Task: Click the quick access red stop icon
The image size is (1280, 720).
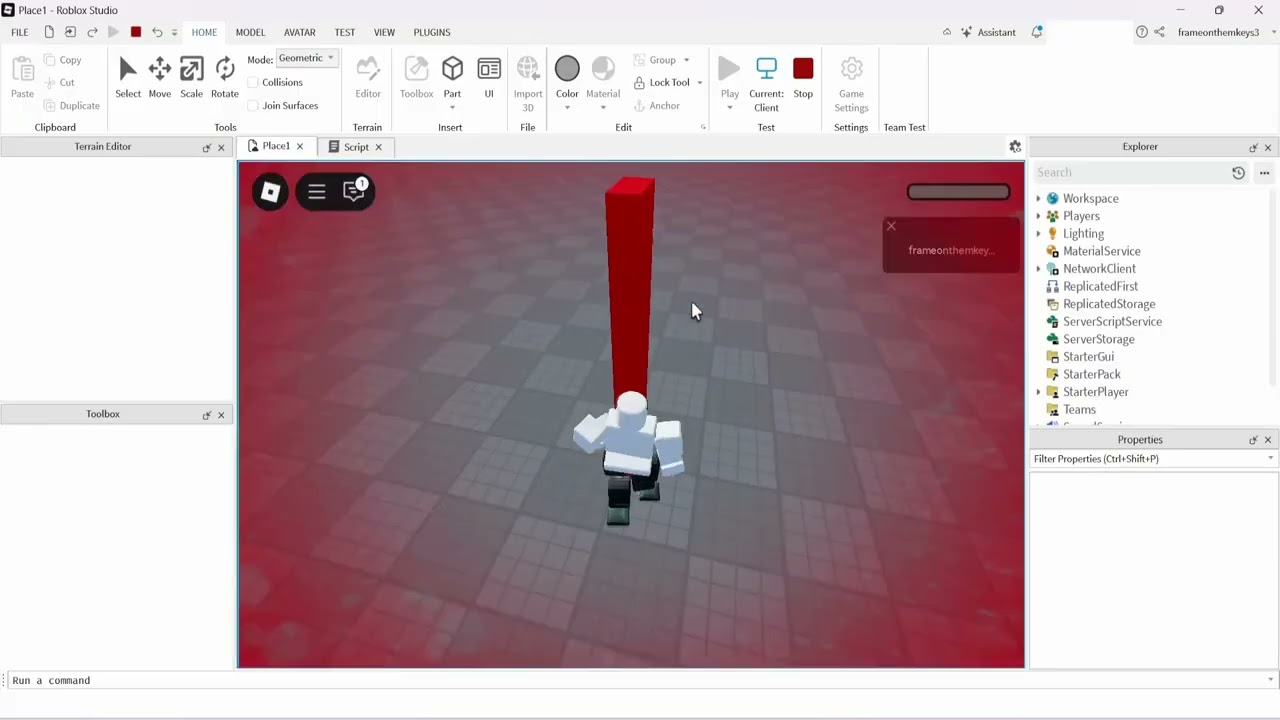Action: [x=136, y=32]
